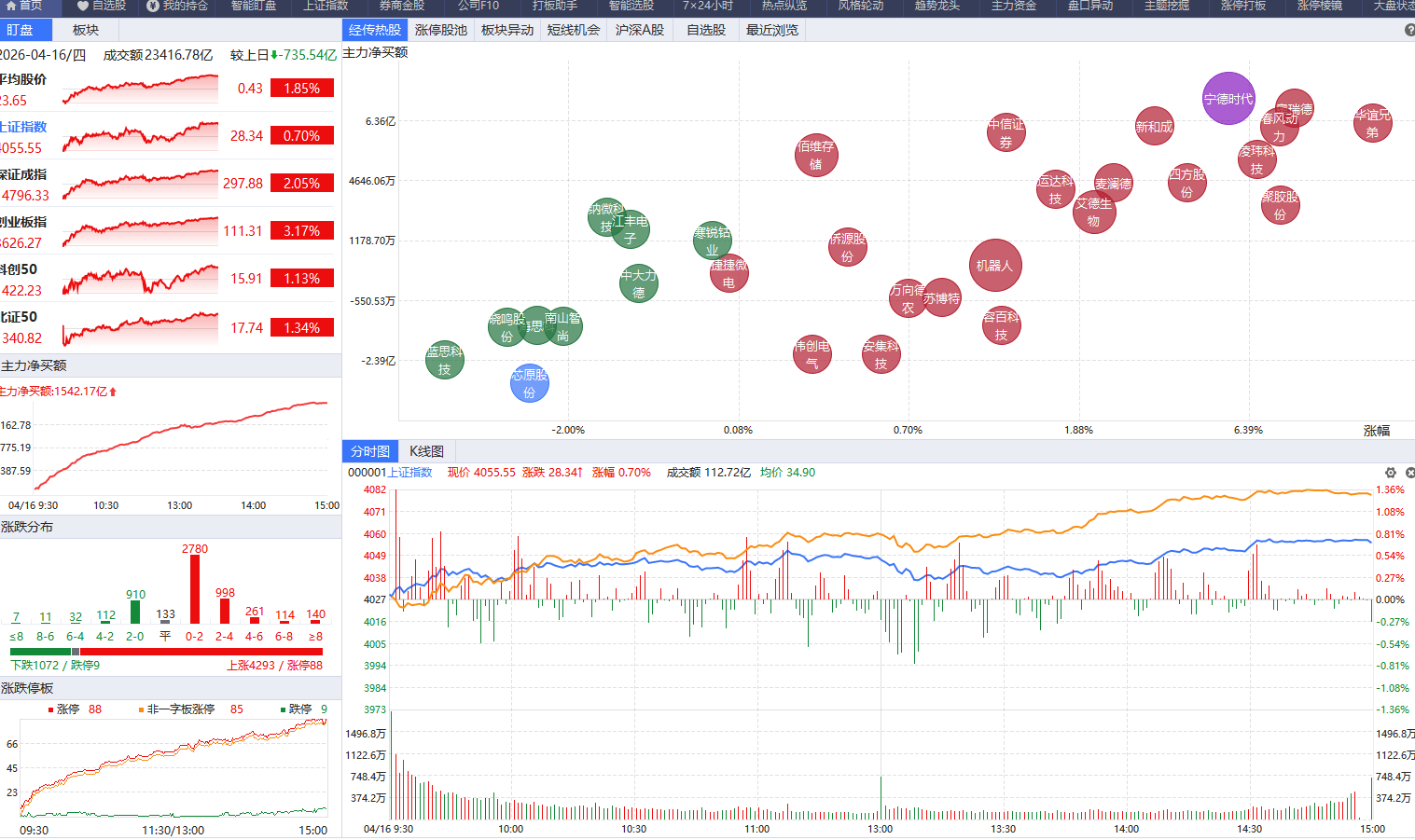The height and width of the screenshot is (840, 1415).
Task: Open 趋势龙头 in the top menu
Action: [x=936, y=6]
